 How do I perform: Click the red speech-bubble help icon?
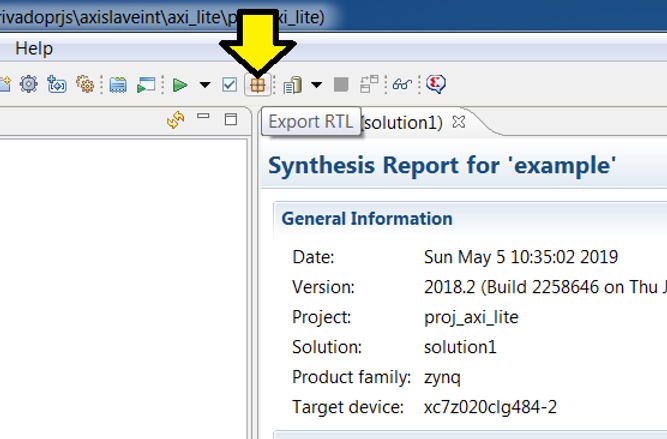[436, 84]
